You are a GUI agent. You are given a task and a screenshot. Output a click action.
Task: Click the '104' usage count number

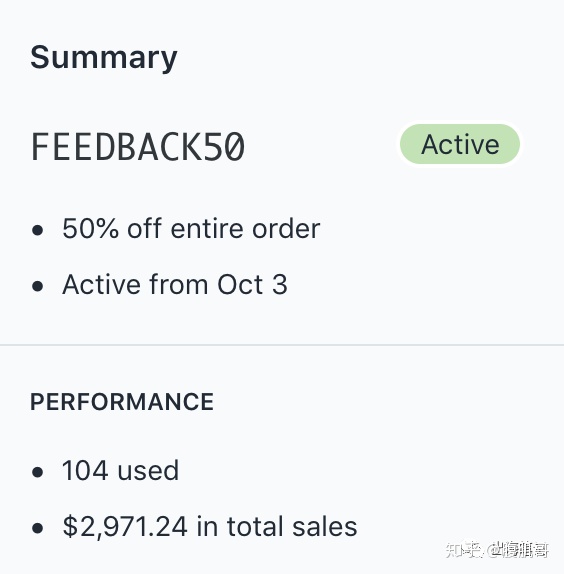click(x=85, y=470)
